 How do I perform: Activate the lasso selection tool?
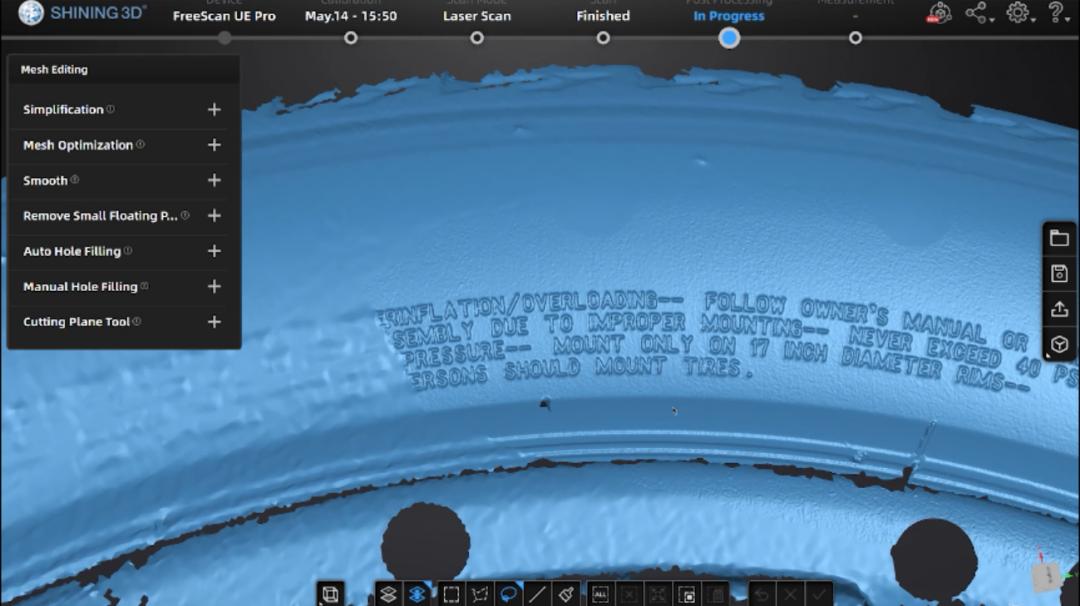pos(509,594)
